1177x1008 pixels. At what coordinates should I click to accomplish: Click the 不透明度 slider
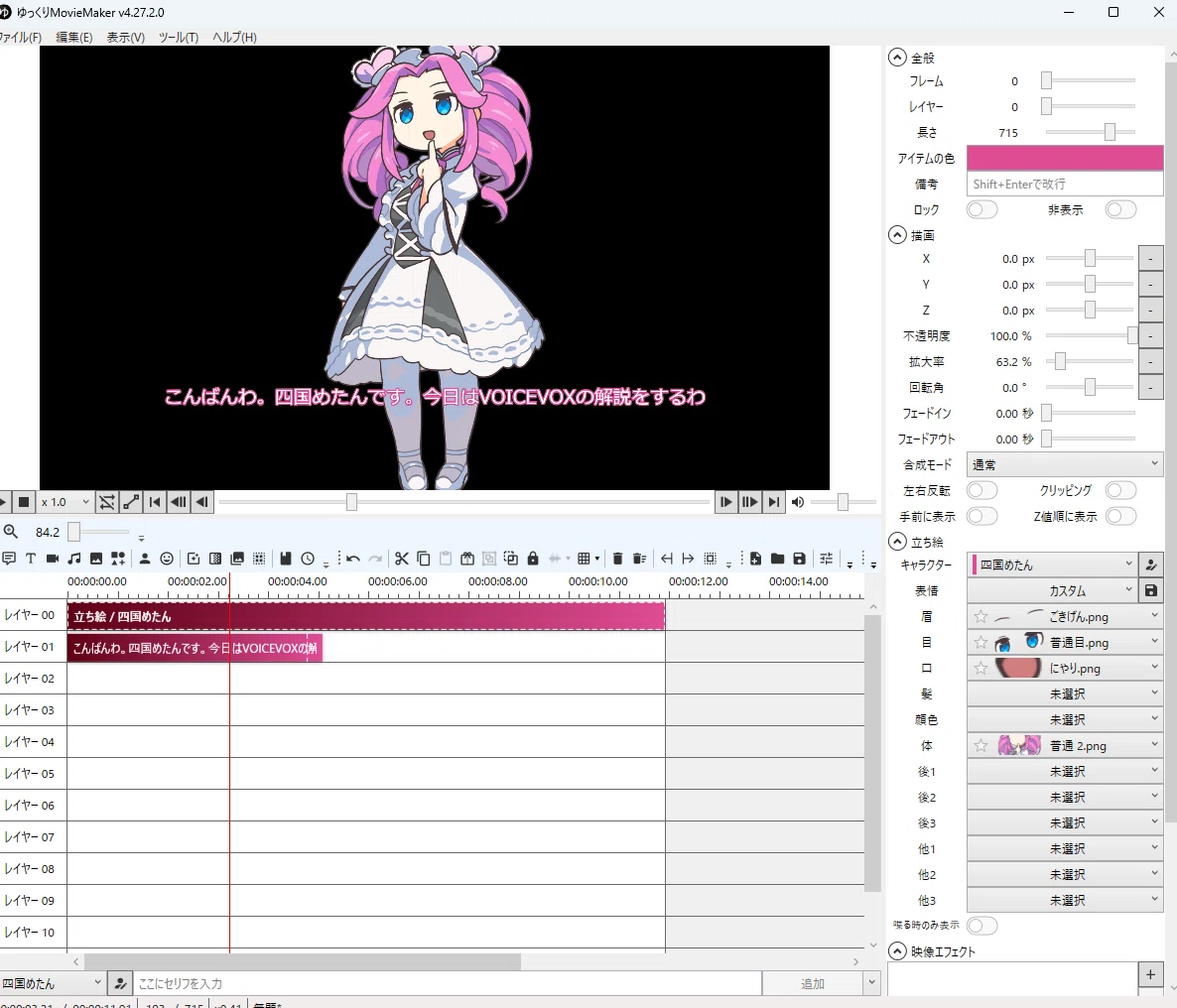(x=1090, y=335)
